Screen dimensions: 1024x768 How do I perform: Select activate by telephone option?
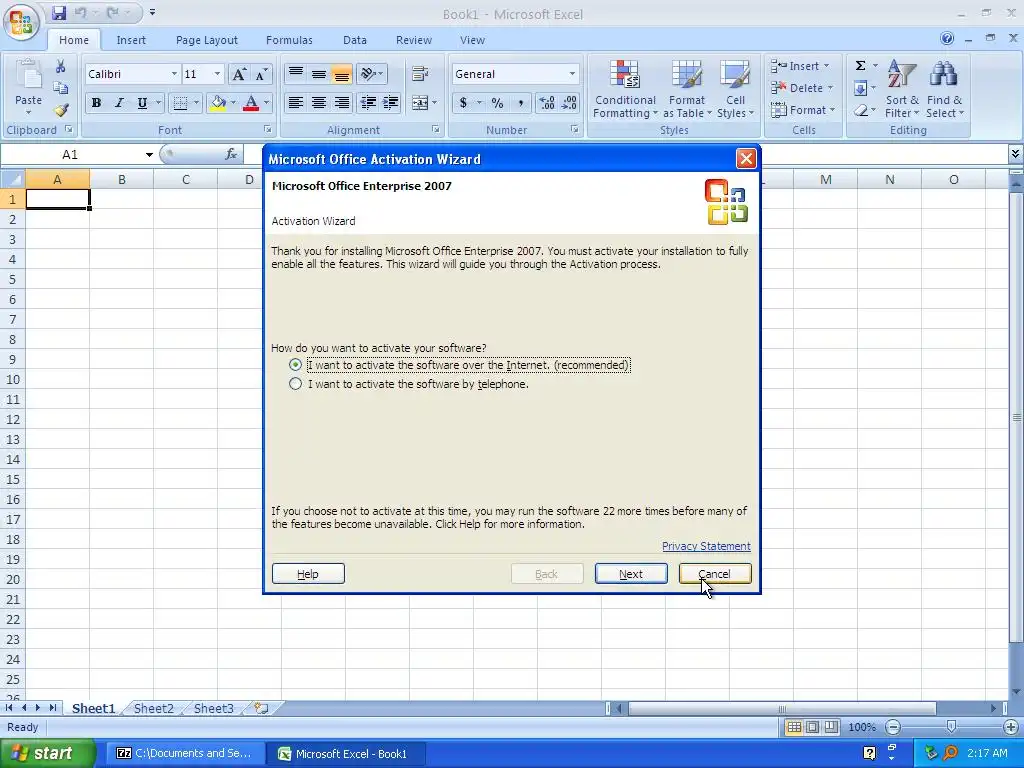295,383
